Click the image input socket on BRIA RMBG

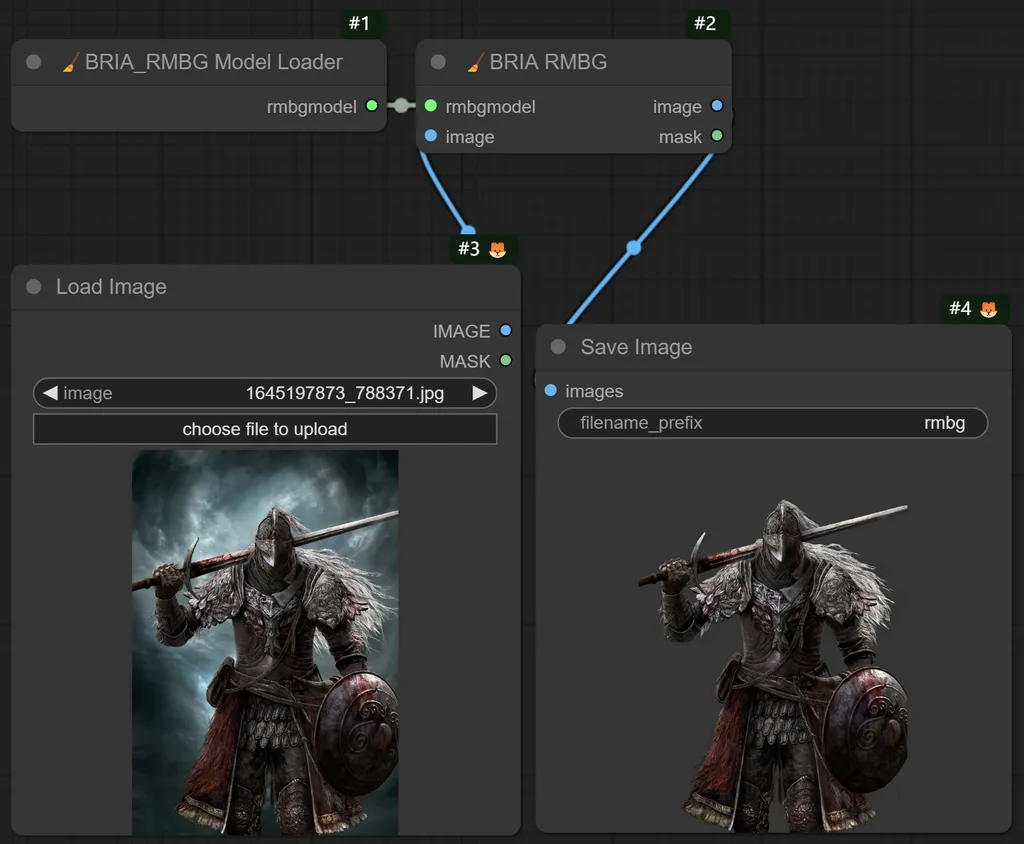pos(428,136)
